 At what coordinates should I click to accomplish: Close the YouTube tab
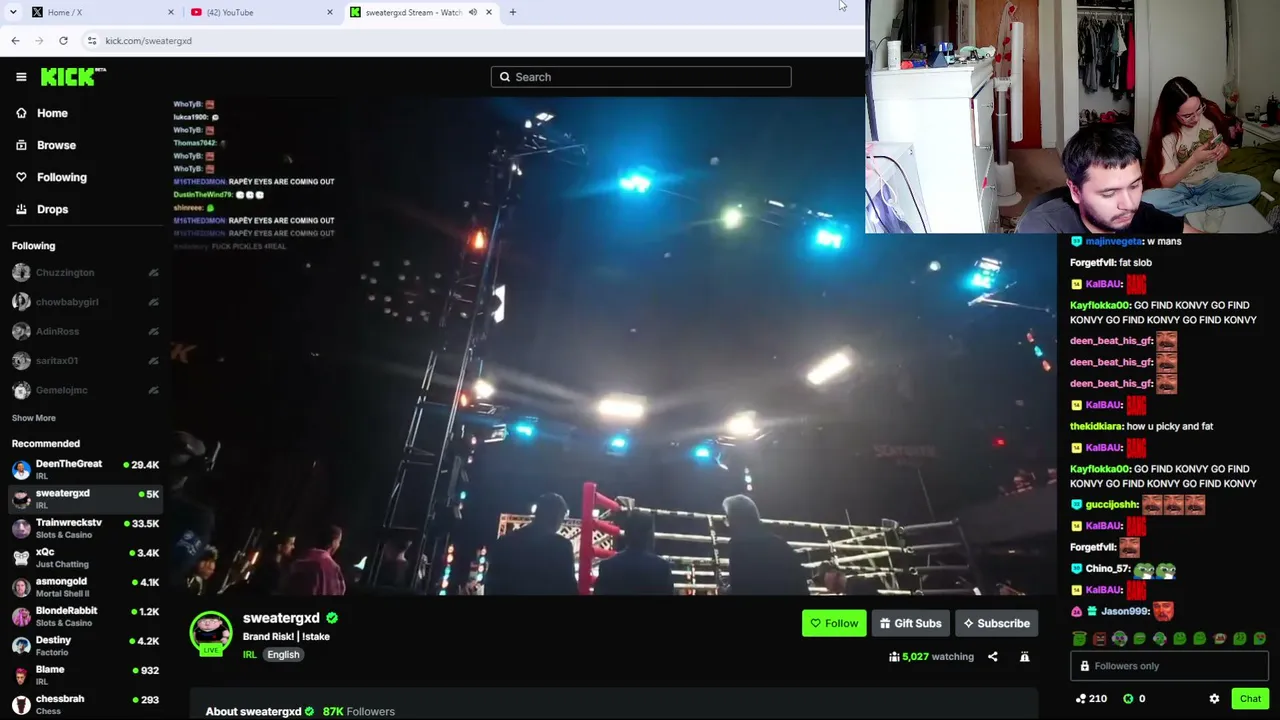329,12
